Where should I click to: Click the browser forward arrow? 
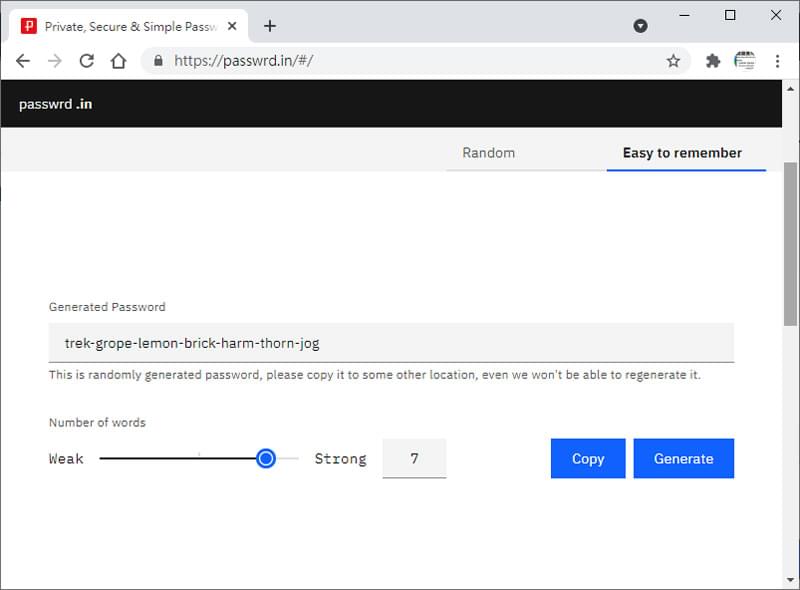(55, 61)
